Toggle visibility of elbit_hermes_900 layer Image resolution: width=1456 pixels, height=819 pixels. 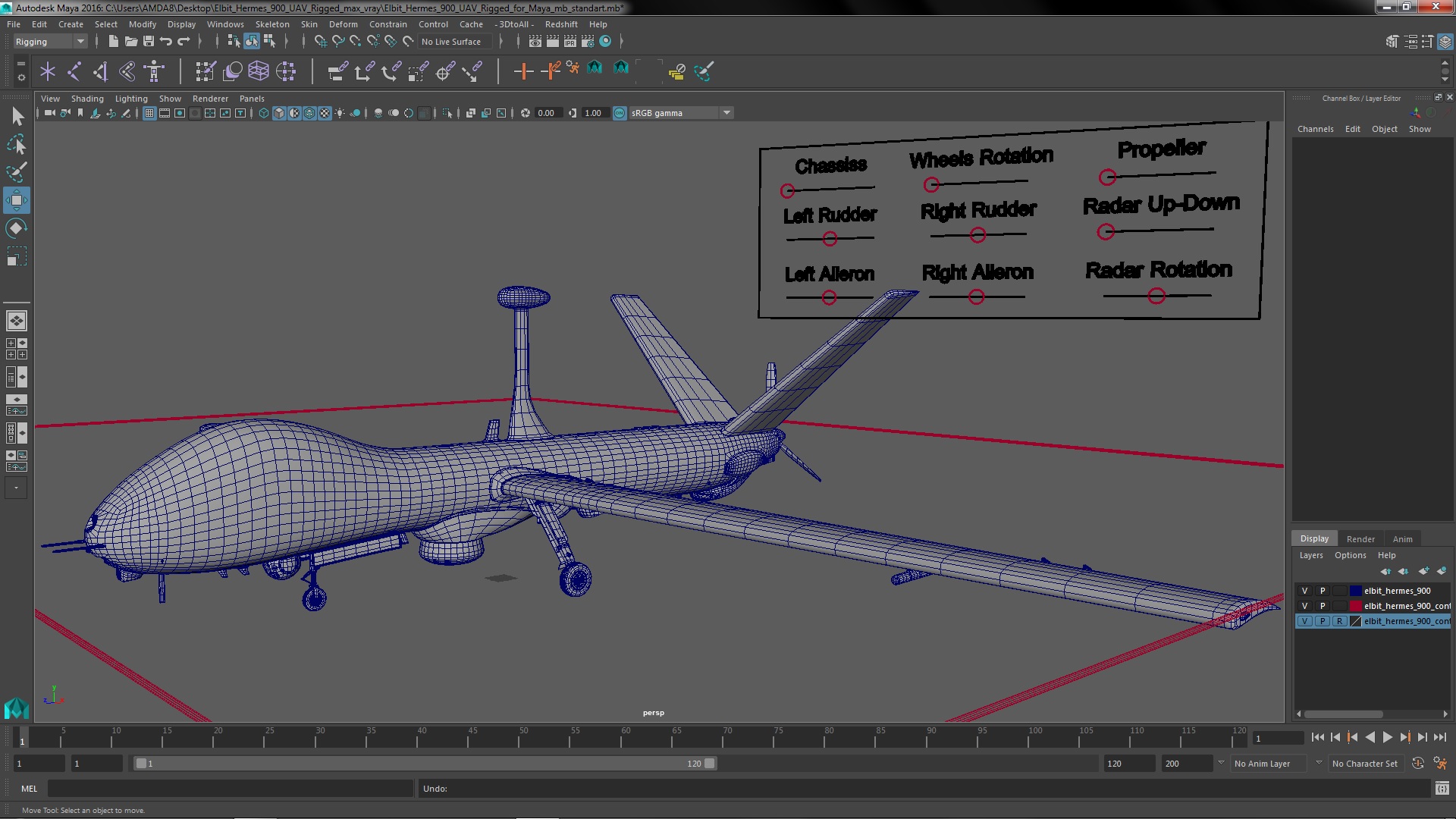point(1304,591)
